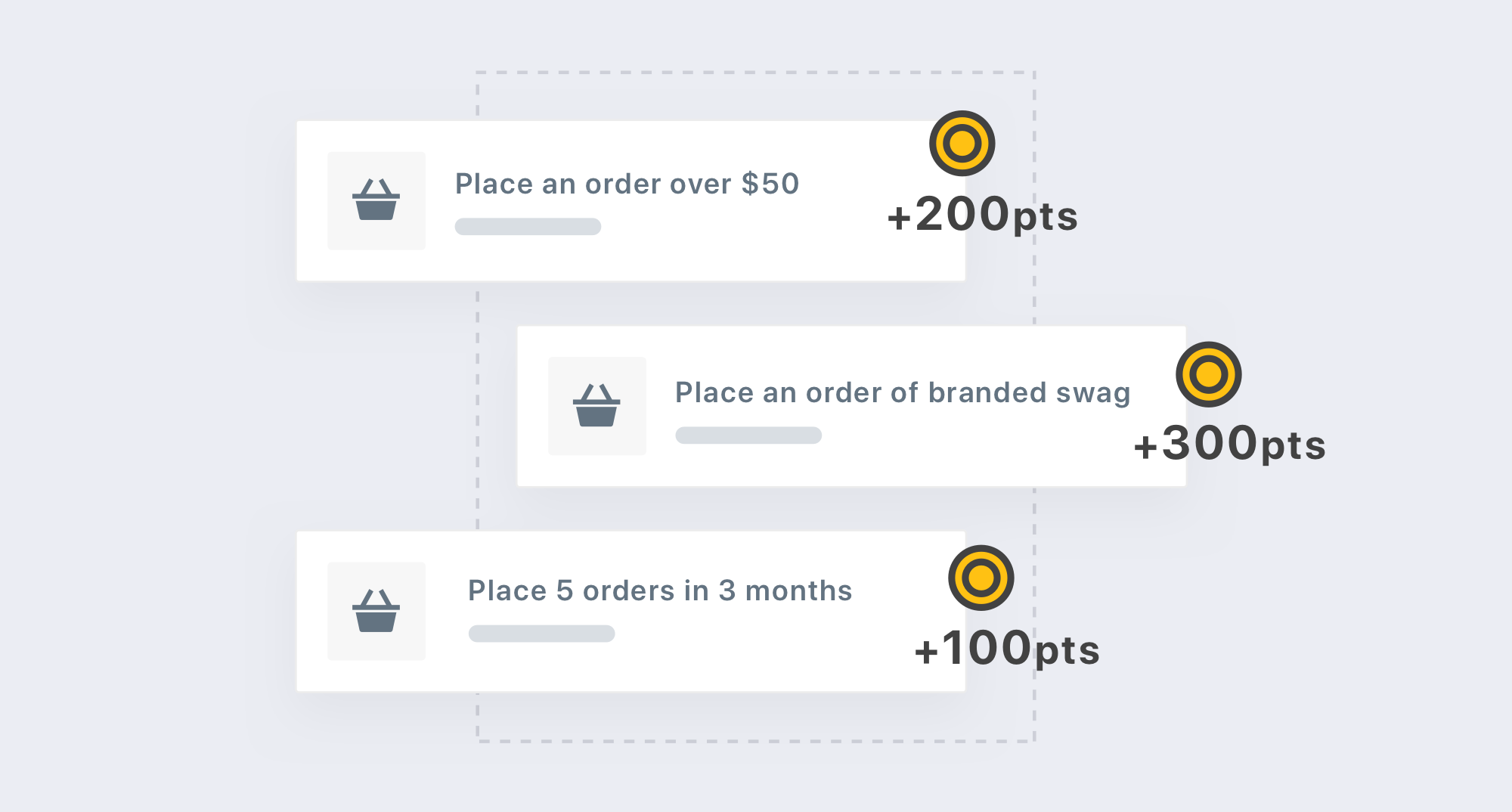
Task: Click the gold coin above +100pts
Action: pyautogui.click(x=981, y=578)
